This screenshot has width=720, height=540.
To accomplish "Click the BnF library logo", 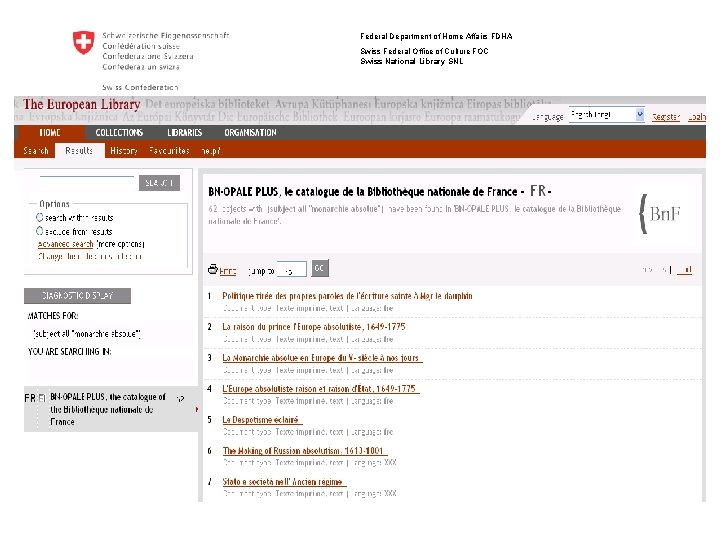I will [x=660, y=214].
